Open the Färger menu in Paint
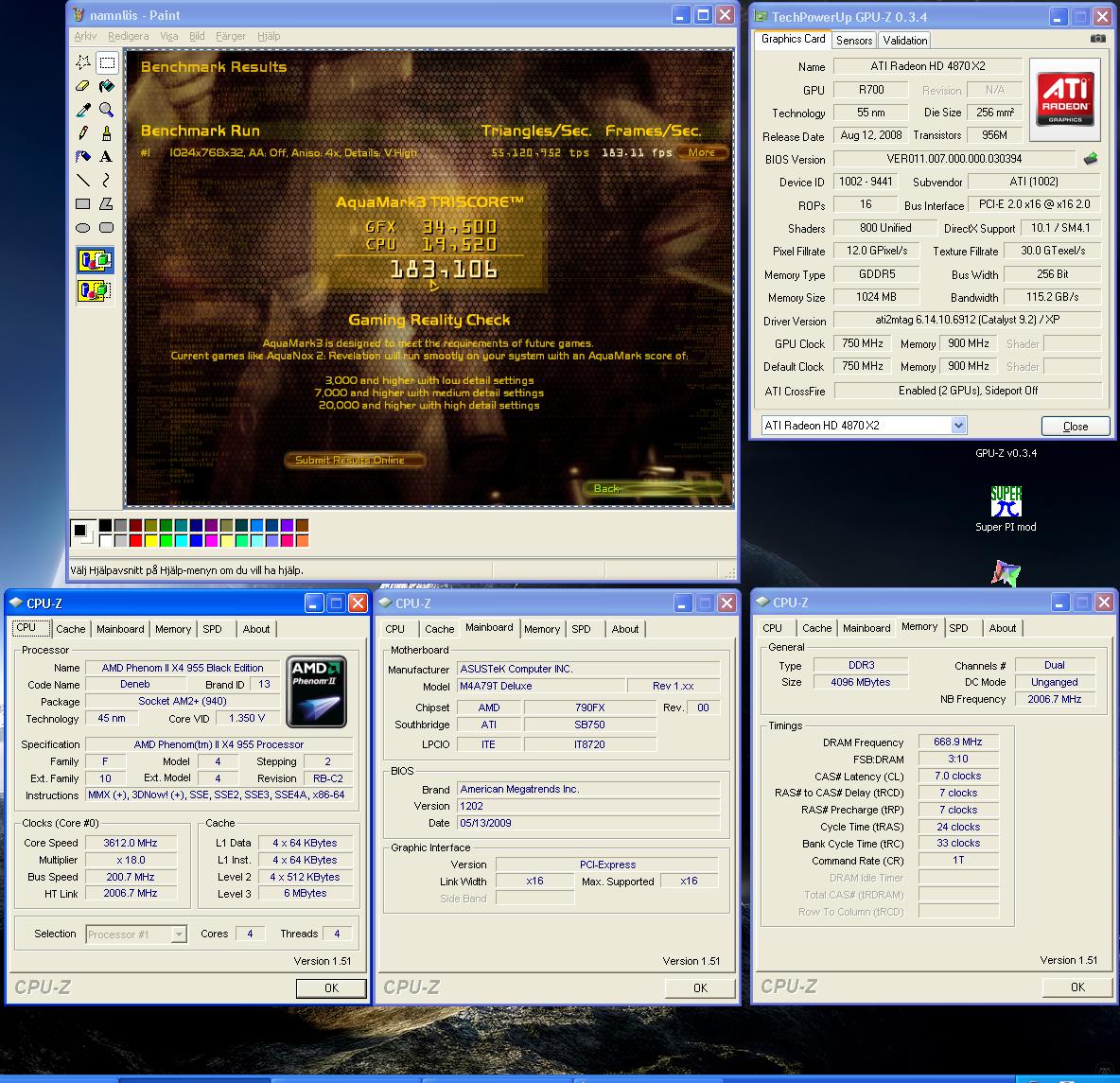Image resolution: width=1120 pixels, height=1083 pixels. [x=231, y=36]
